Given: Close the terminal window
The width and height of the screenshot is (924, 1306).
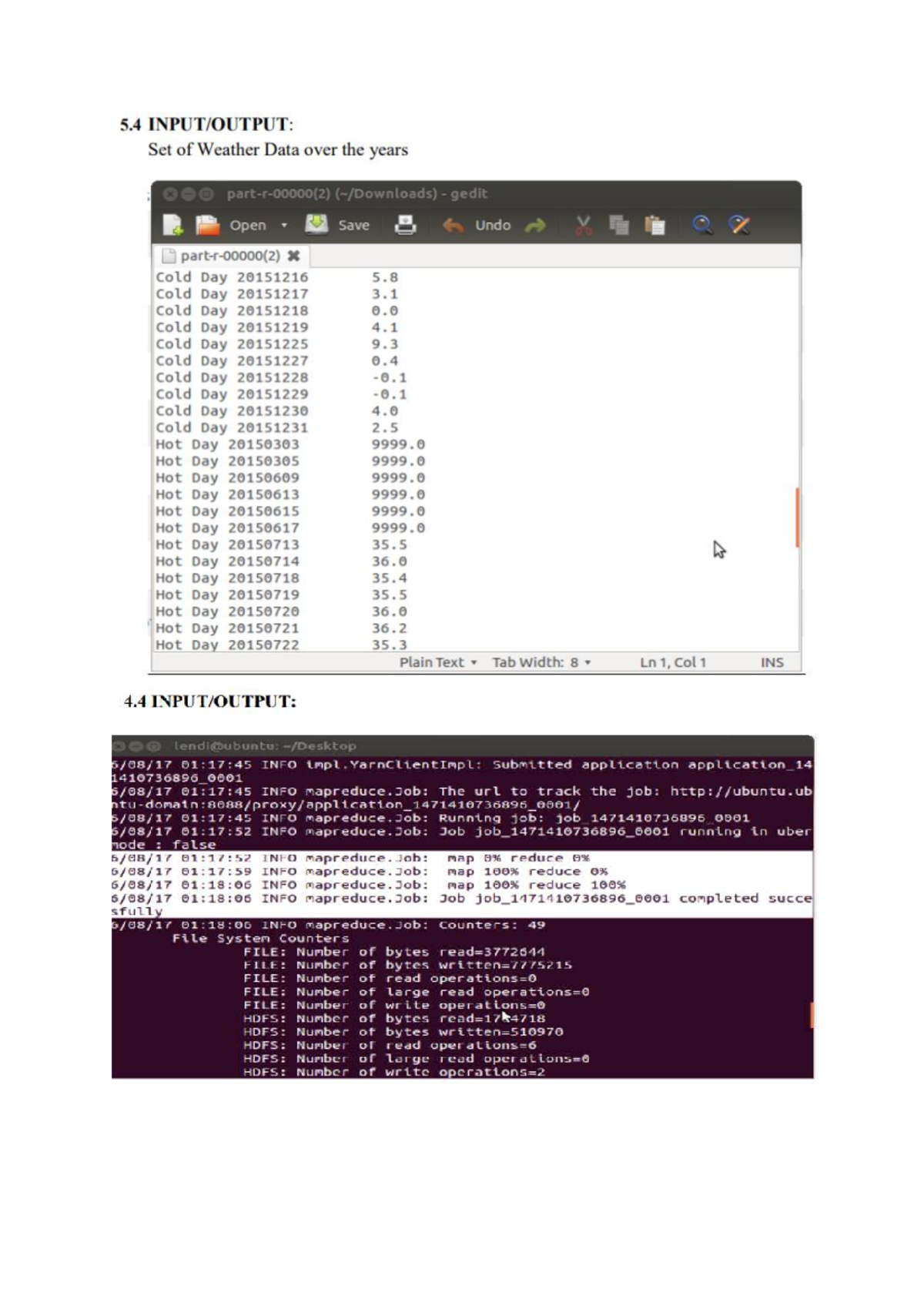Looking at the screenshot, I should [119, 746].
